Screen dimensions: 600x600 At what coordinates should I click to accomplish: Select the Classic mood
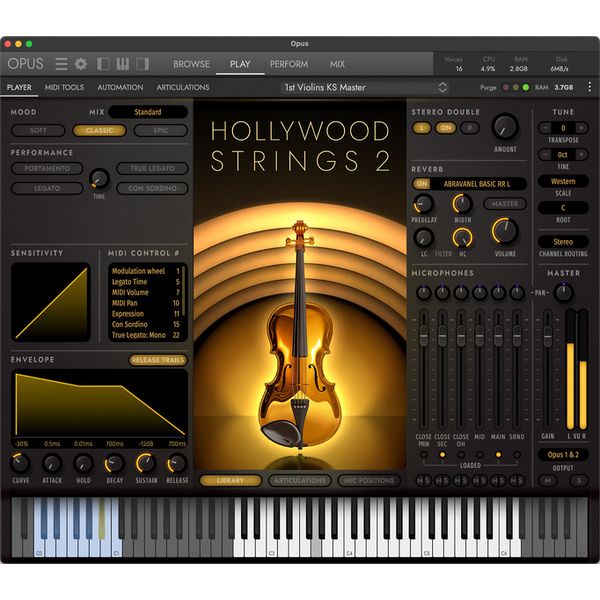pos(99,130)
